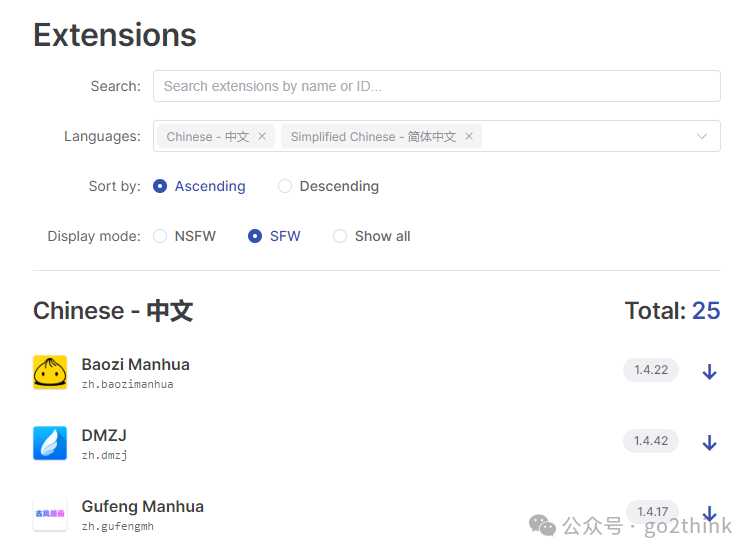Viewport: 756px width, 556px height.
Task: Click the Gufeng Manhua extension name
Action: 143,506
